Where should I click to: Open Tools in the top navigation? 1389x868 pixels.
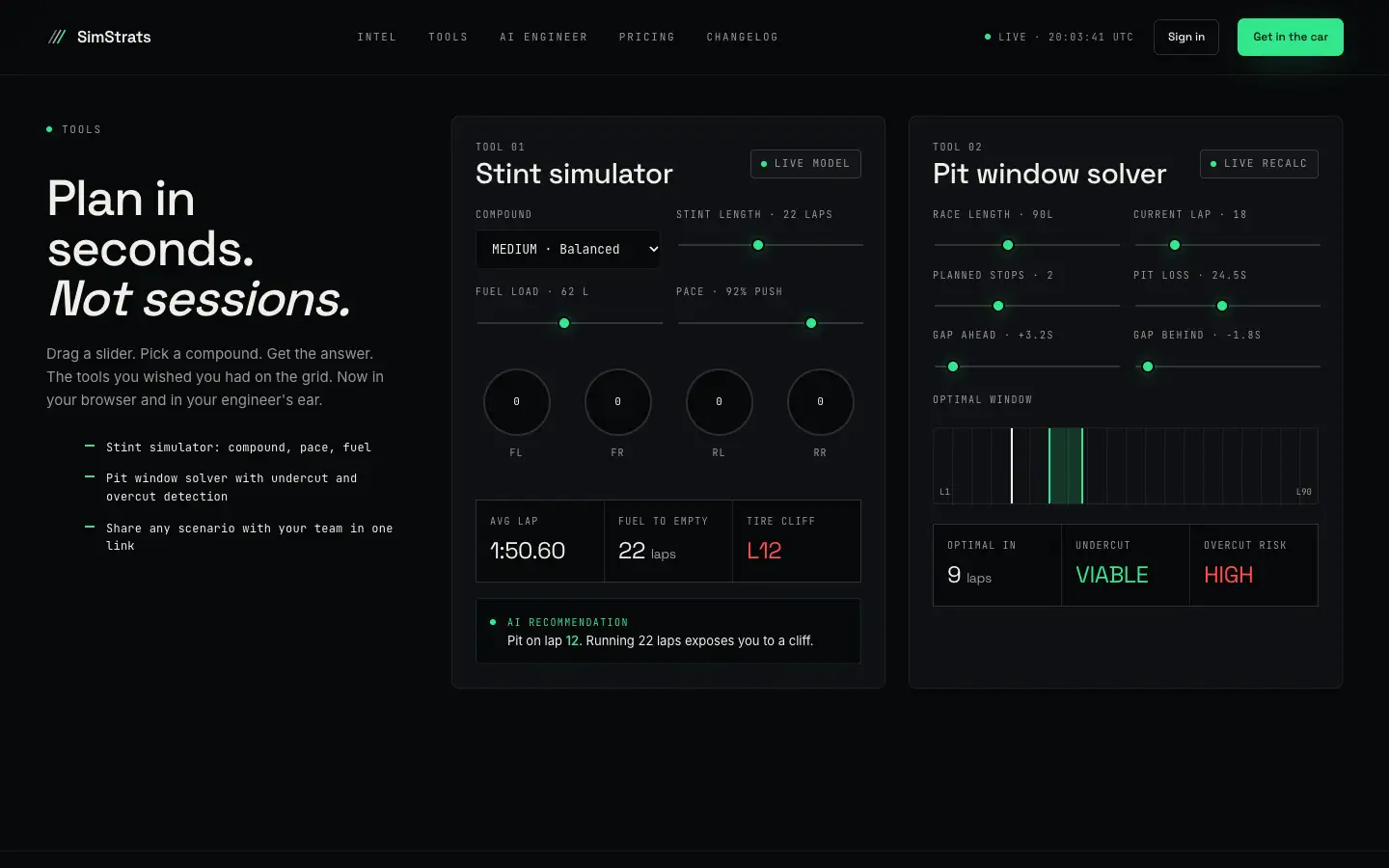point(448,37)
